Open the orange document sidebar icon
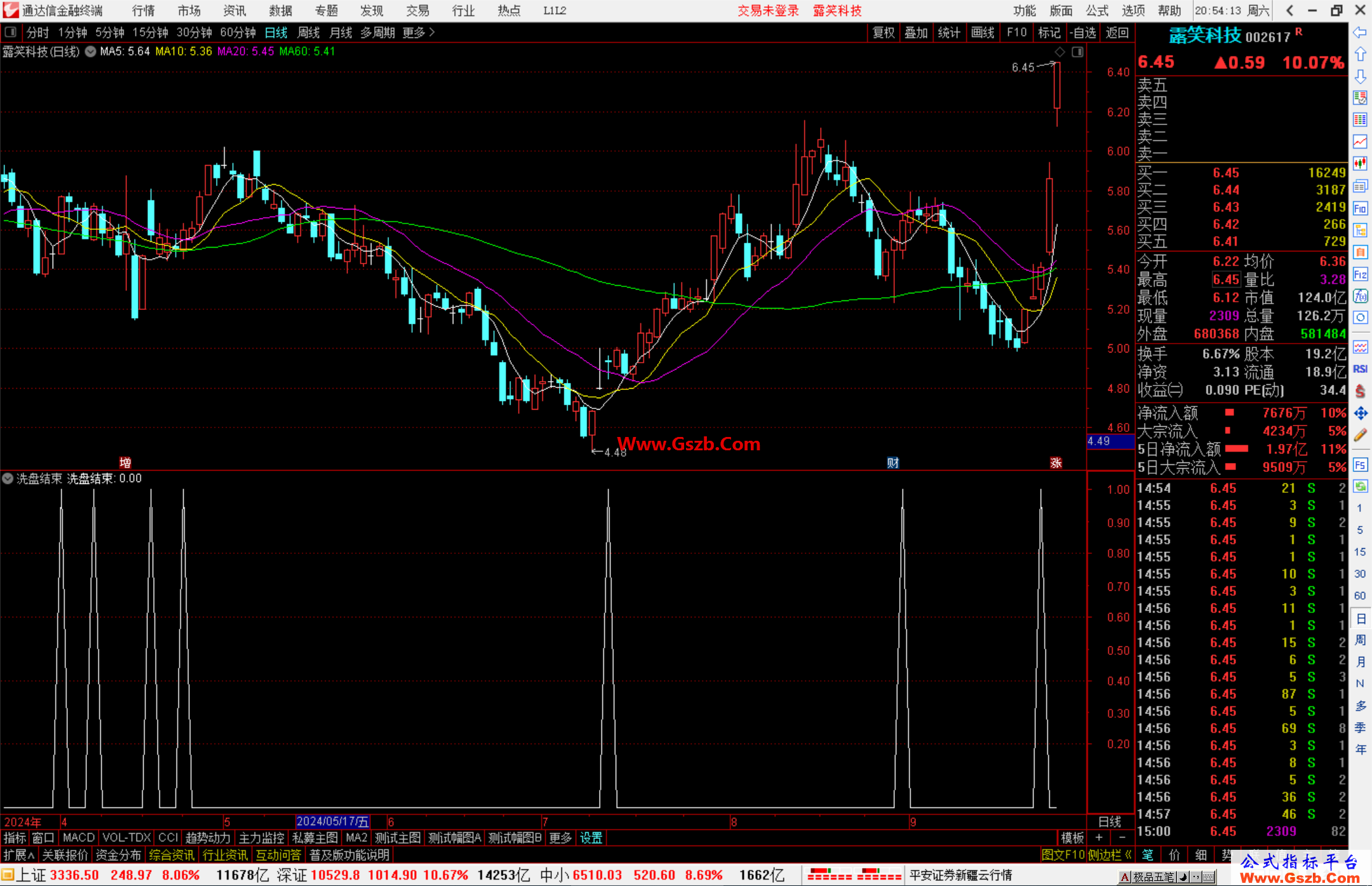The image size is (1372, 886). pyautogui.click(x=1360, y=252)
